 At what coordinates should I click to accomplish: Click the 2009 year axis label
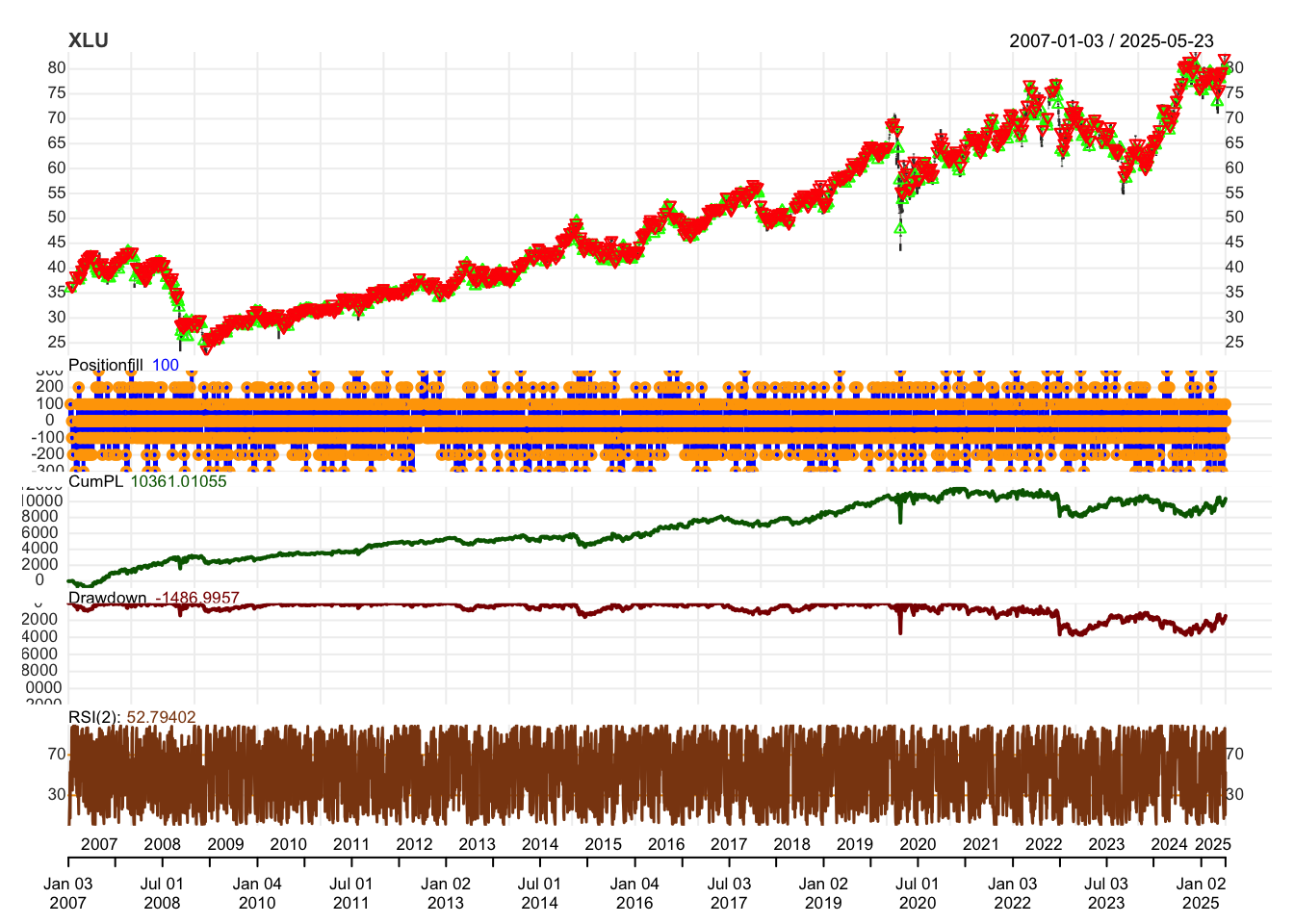click(x=225, y=844)
